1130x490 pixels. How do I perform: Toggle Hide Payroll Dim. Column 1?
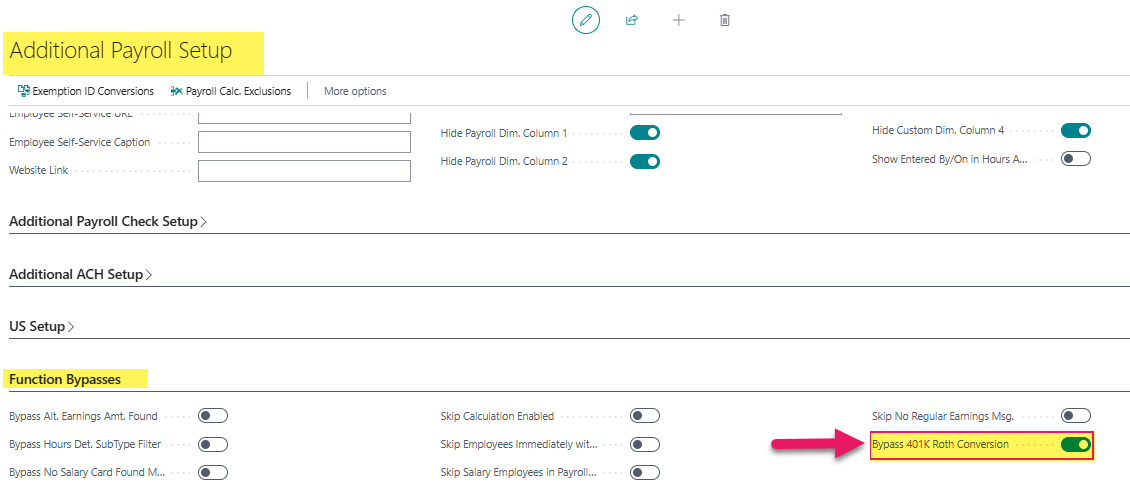[x=645, y=133]
